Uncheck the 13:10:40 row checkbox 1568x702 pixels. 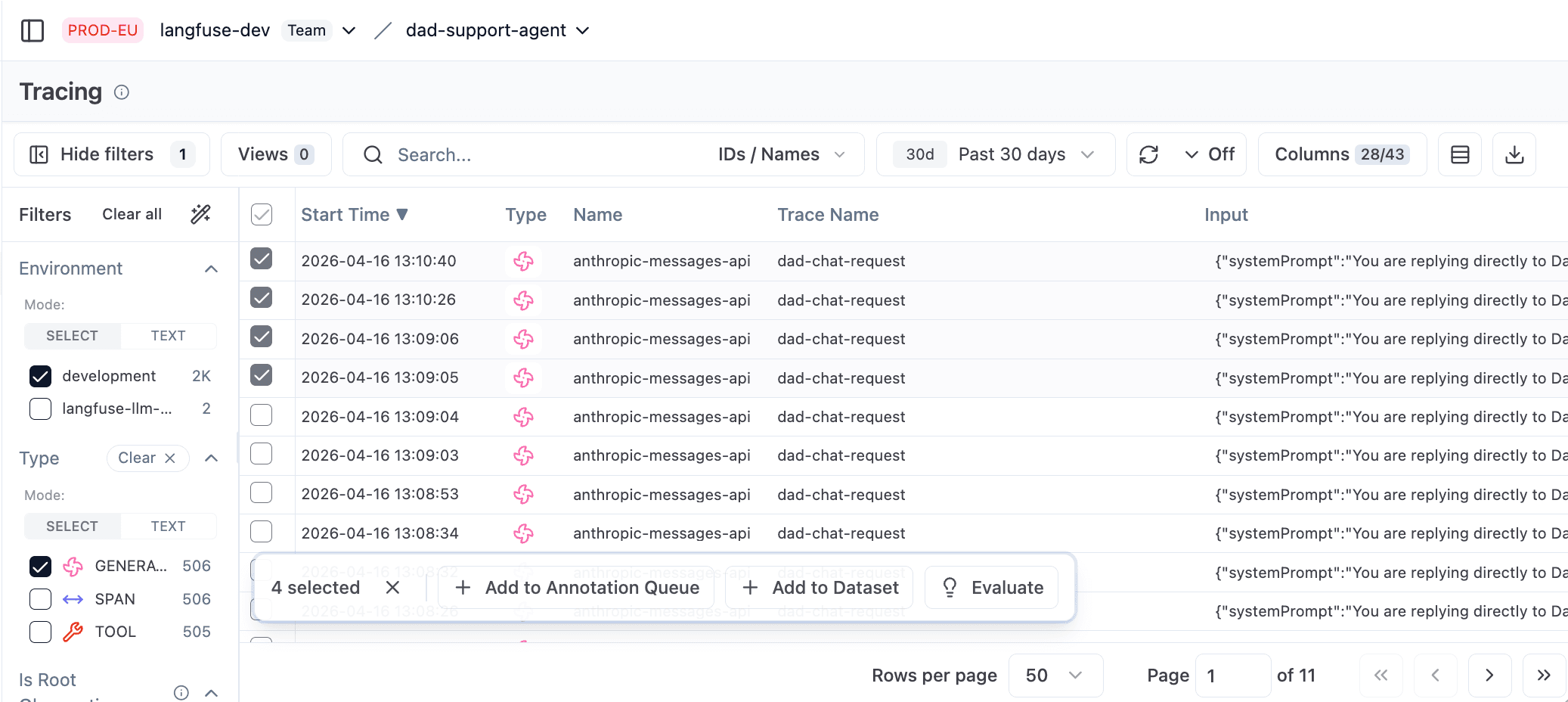pos(262,259)
